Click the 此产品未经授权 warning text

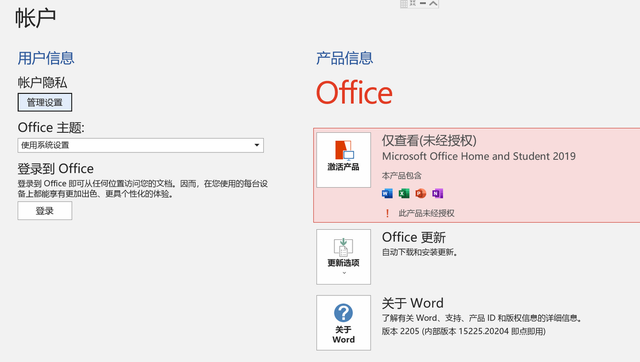pos(427,213)
